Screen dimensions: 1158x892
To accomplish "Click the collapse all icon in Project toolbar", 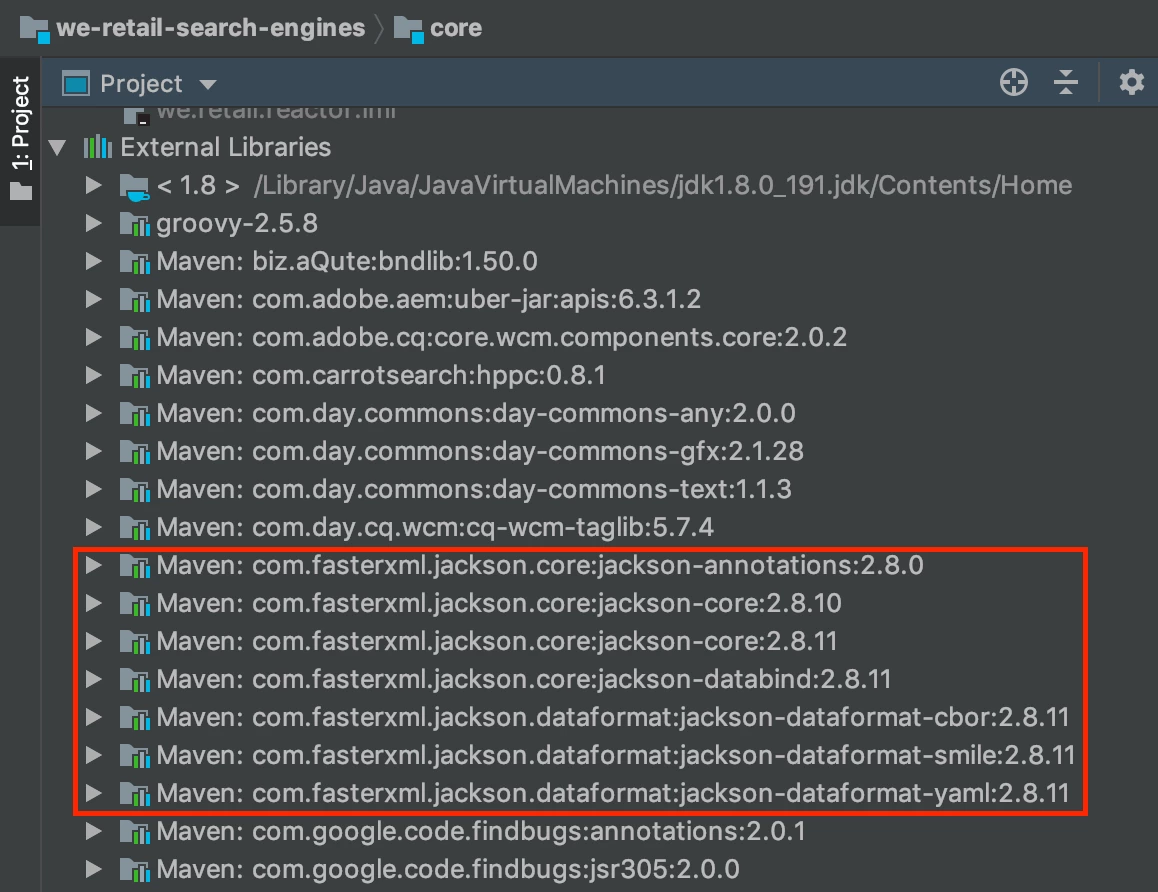I will point(1065,82).
